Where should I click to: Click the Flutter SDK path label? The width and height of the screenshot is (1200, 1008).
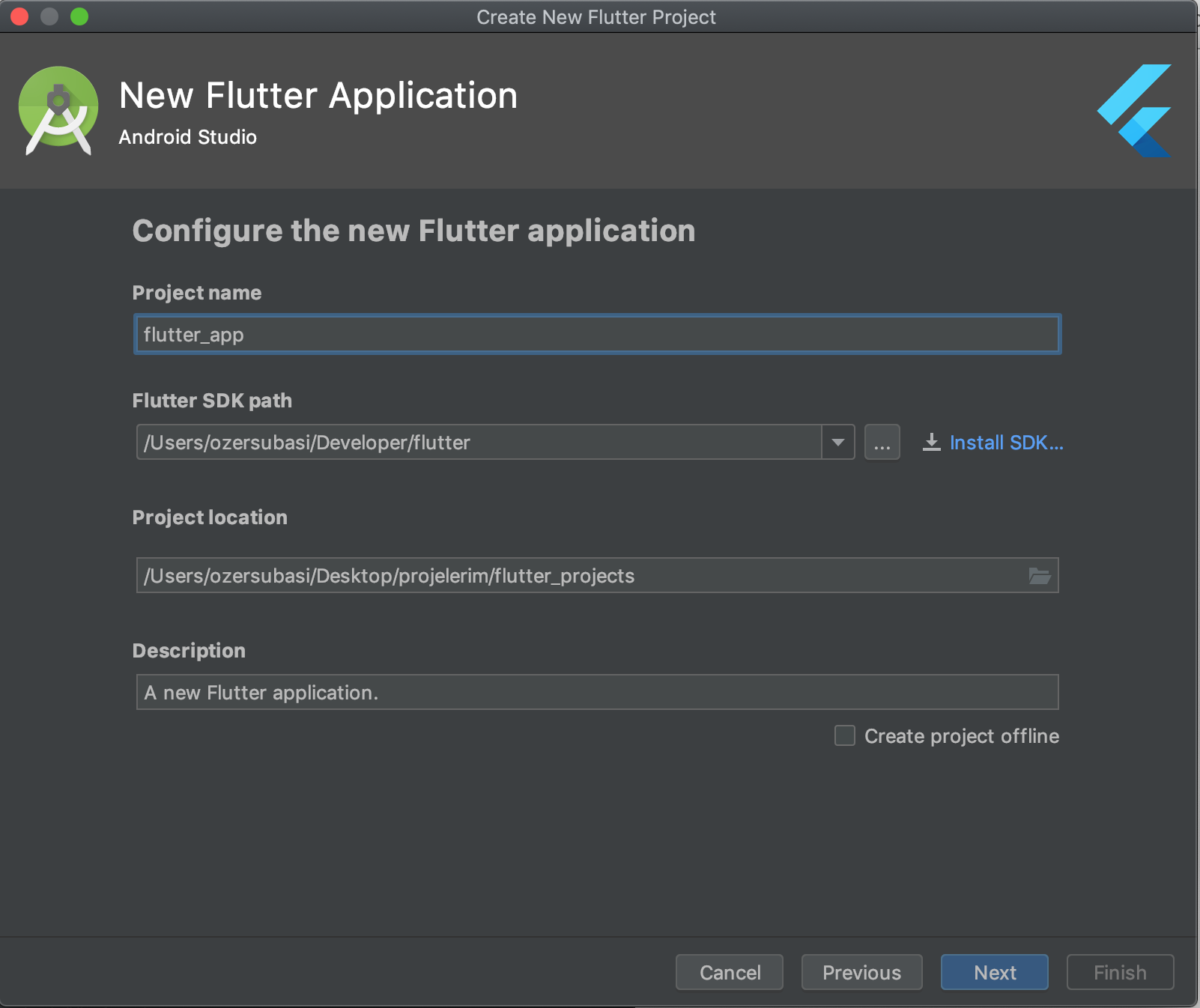tap(212, 401)
